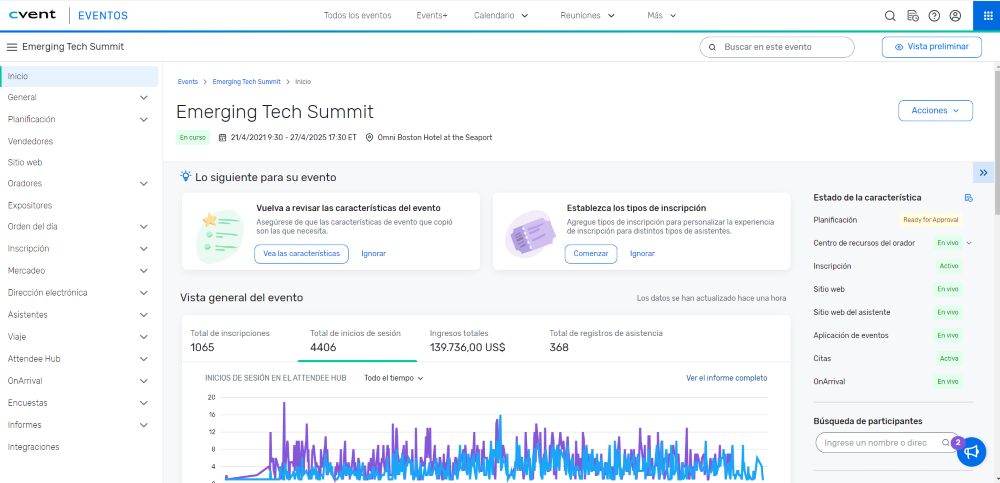The image size is (1000, 483).
Task: Toggle the hamburger menu beside Emerging Tech Summit
Action: 12,47
